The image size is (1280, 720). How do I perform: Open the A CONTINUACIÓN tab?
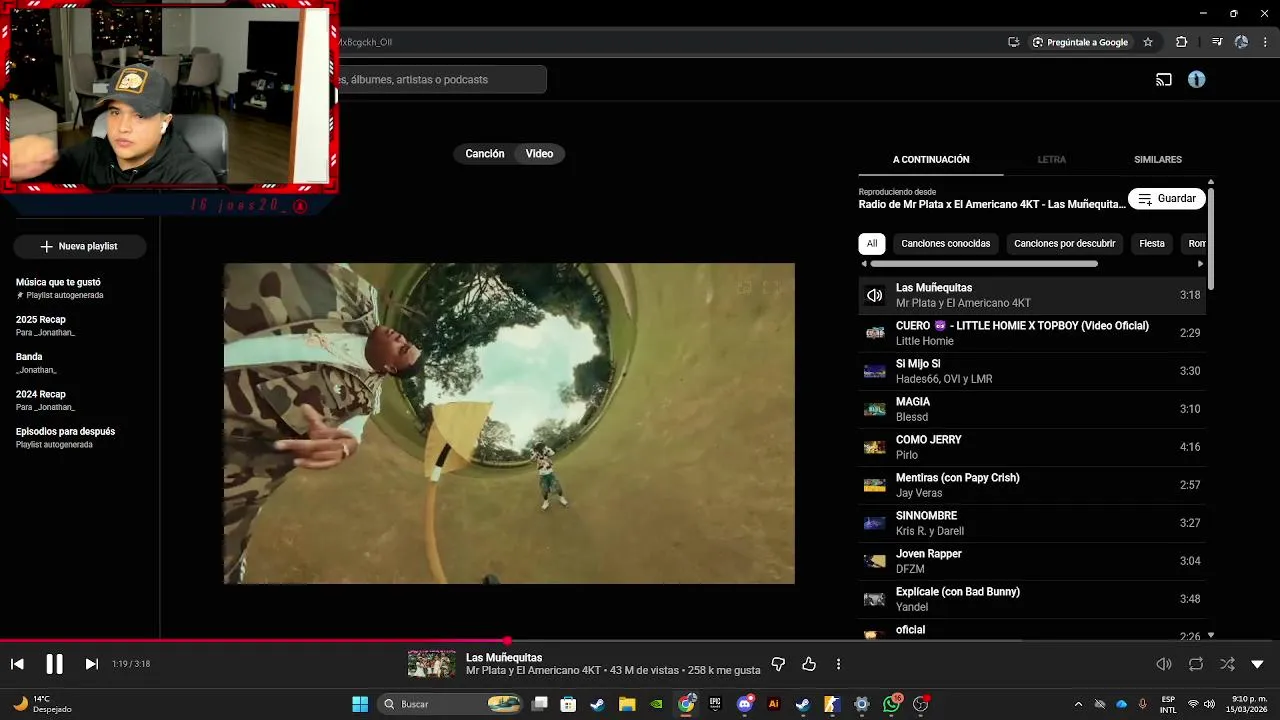click(931, 160)
